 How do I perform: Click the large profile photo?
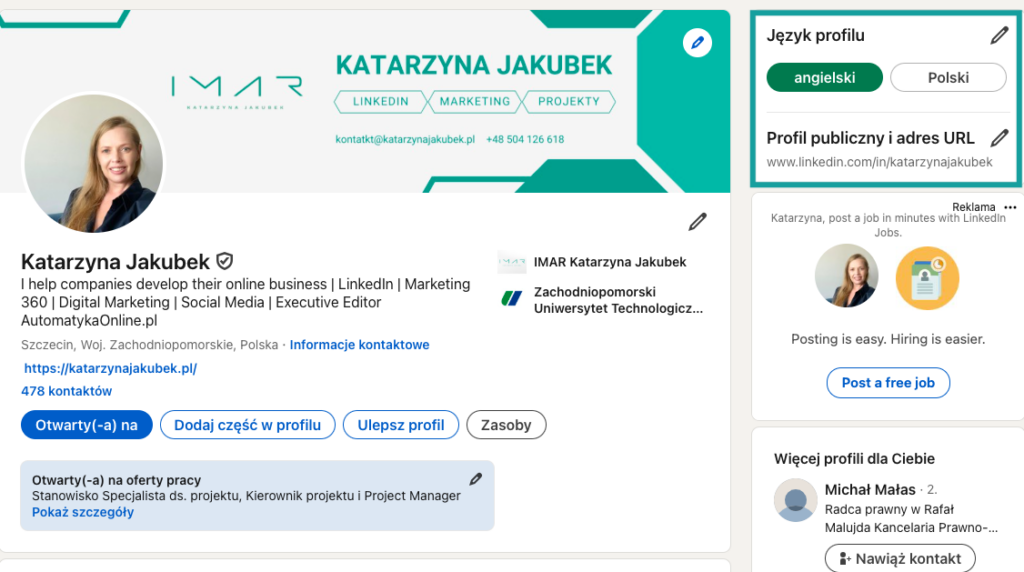(94, 163)
